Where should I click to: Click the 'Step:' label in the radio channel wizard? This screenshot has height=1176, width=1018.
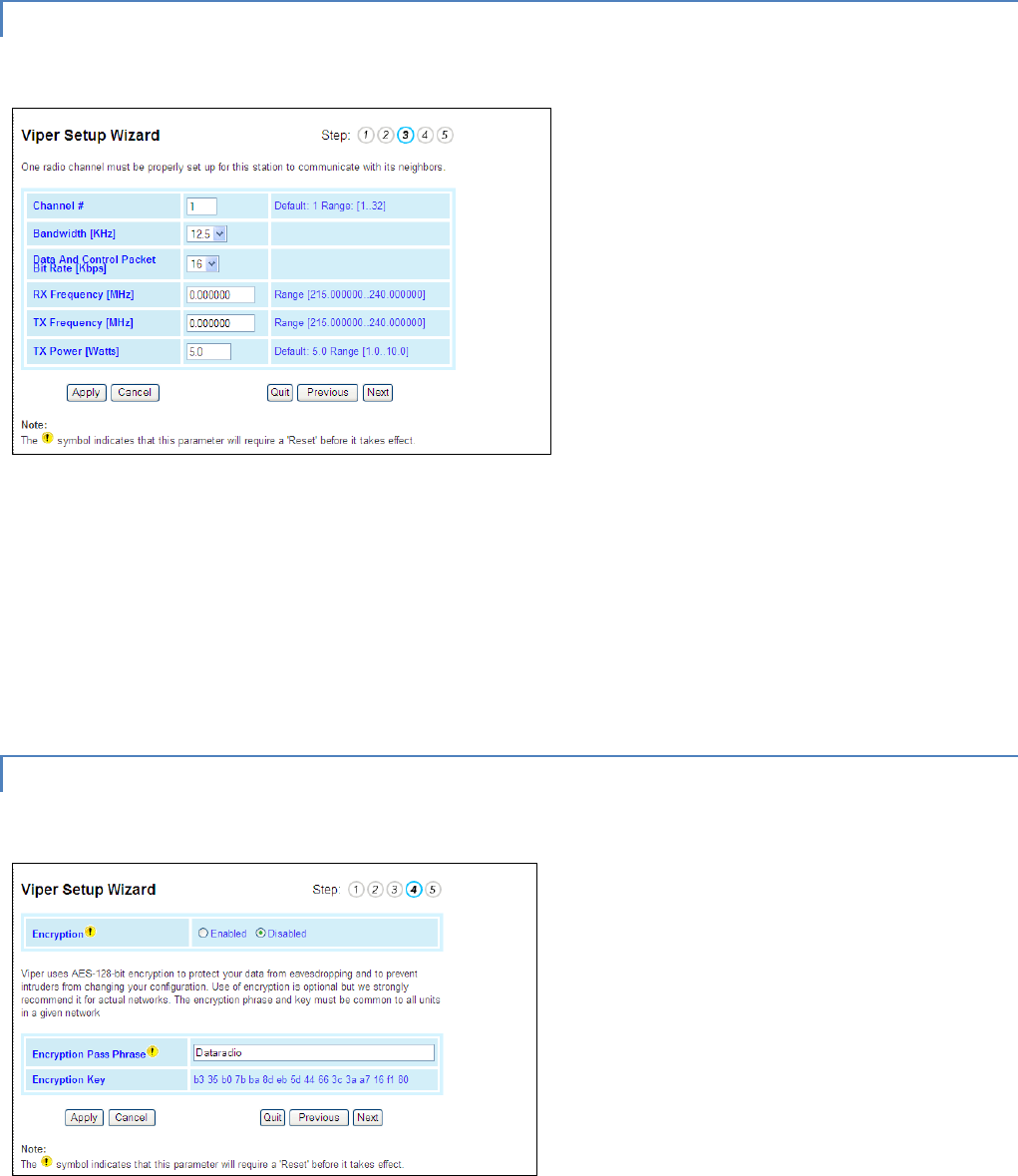click(x=336, y=135)
